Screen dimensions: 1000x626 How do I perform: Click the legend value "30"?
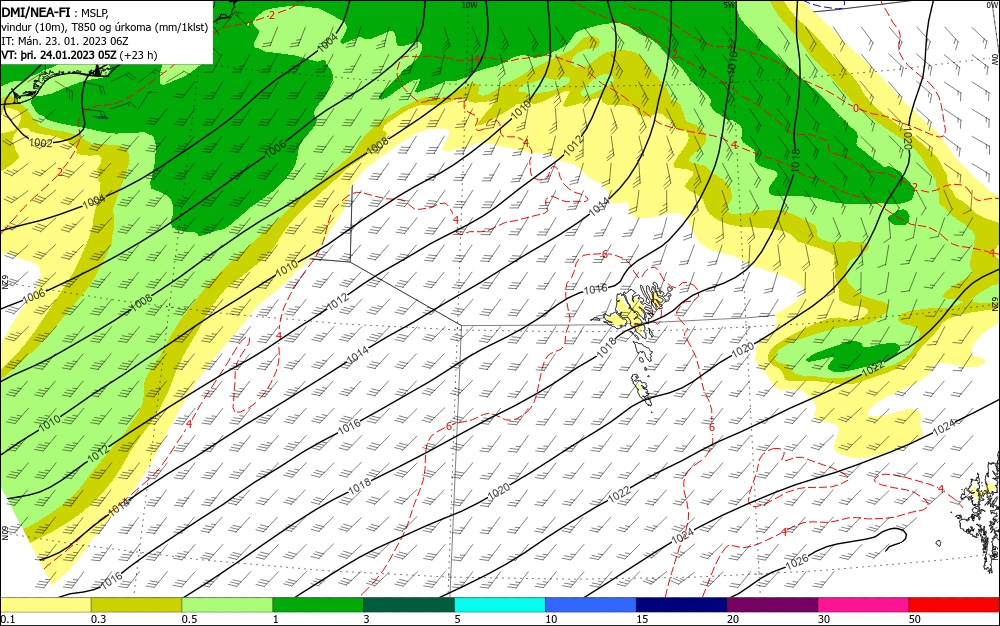(x=824, y=619)
